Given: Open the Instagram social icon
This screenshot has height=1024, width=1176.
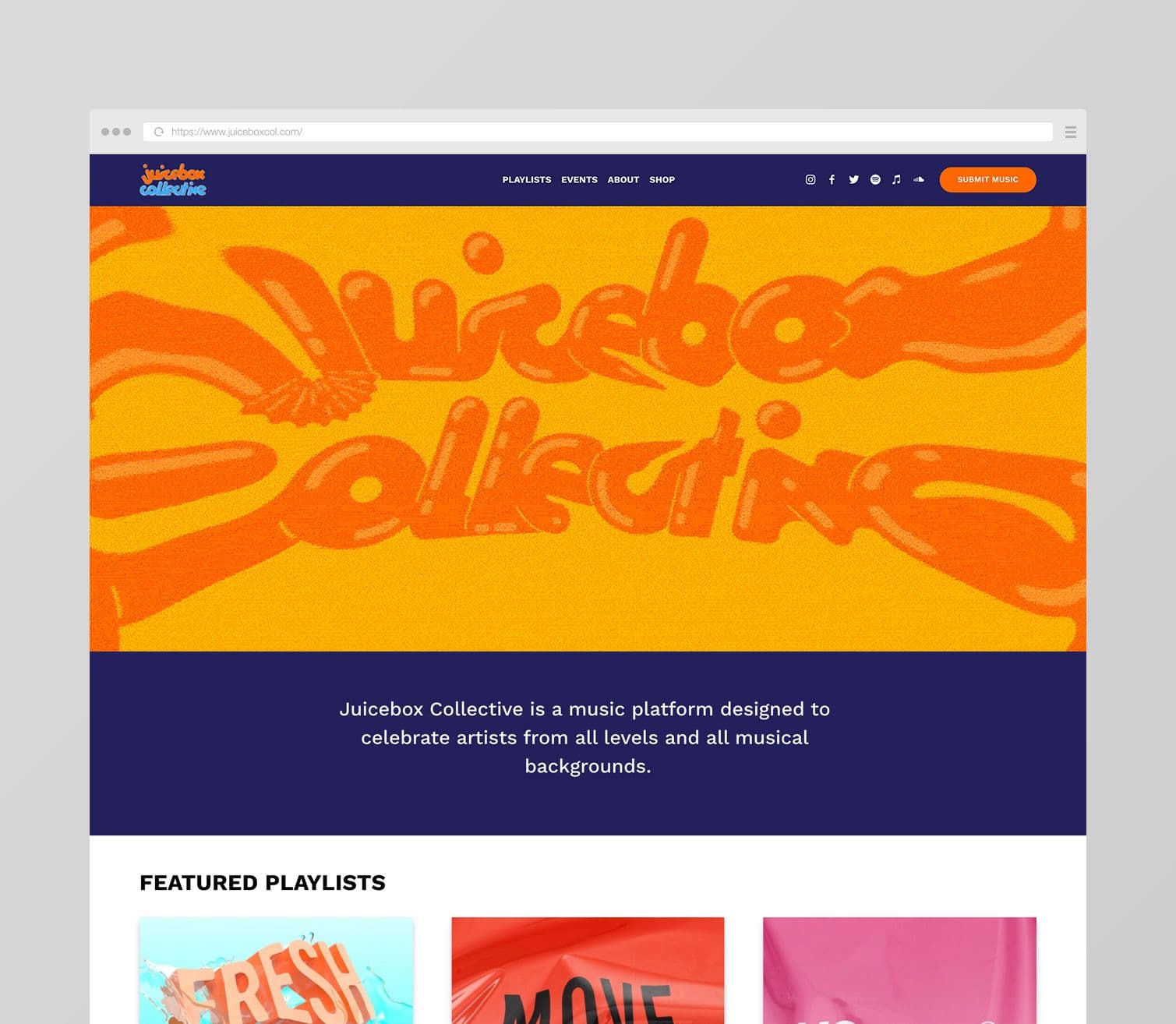Looking at the screenshot, I should tap(810, 179).
